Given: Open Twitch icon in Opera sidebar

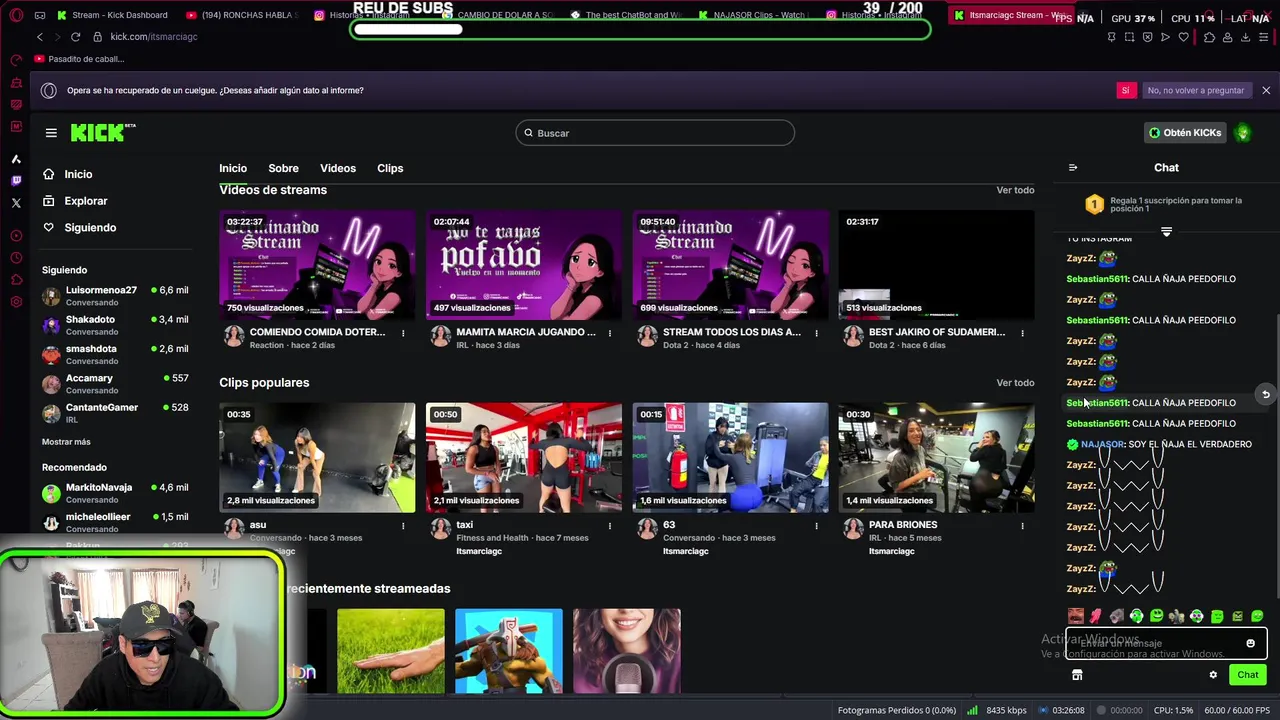Looking at the screenshot, I should 16,181.
